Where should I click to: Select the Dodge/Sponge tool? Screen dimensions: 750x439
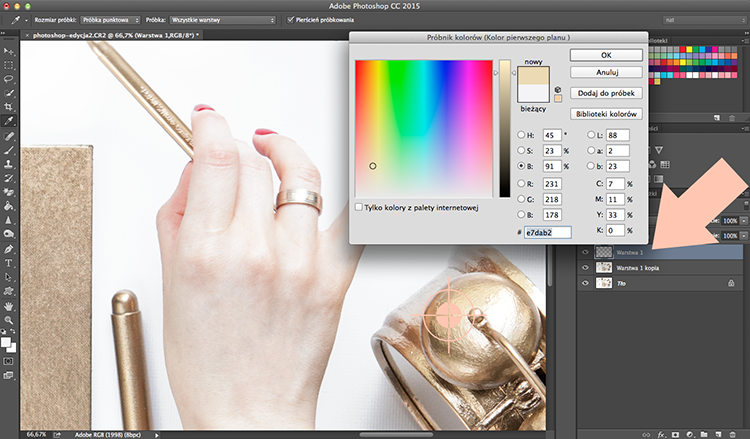click(x=9, y=234)
